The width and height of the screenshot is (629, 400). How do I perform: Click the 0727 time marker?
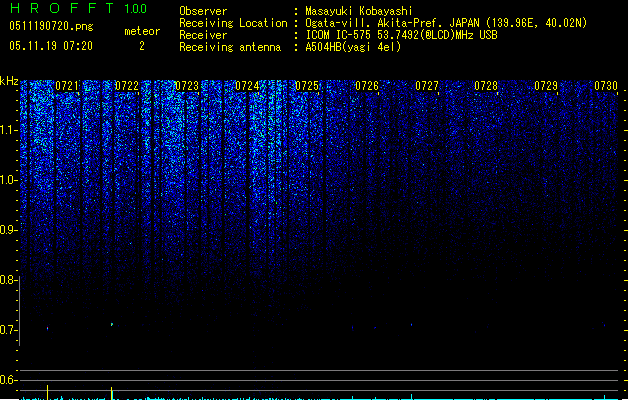point(427,86)
